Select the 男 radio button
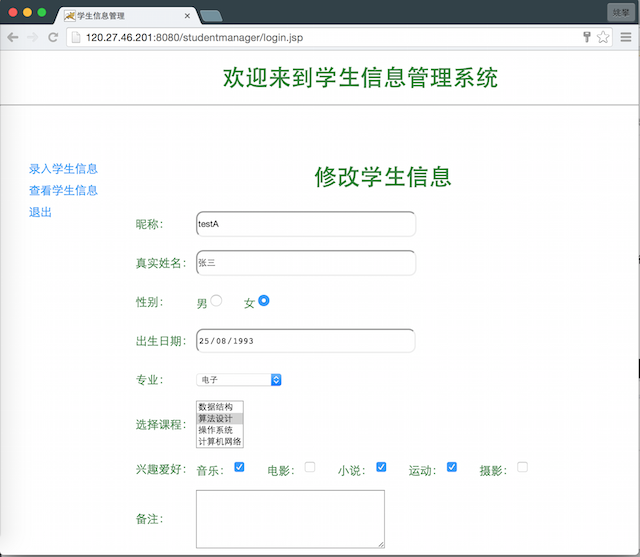 point(216,301)
